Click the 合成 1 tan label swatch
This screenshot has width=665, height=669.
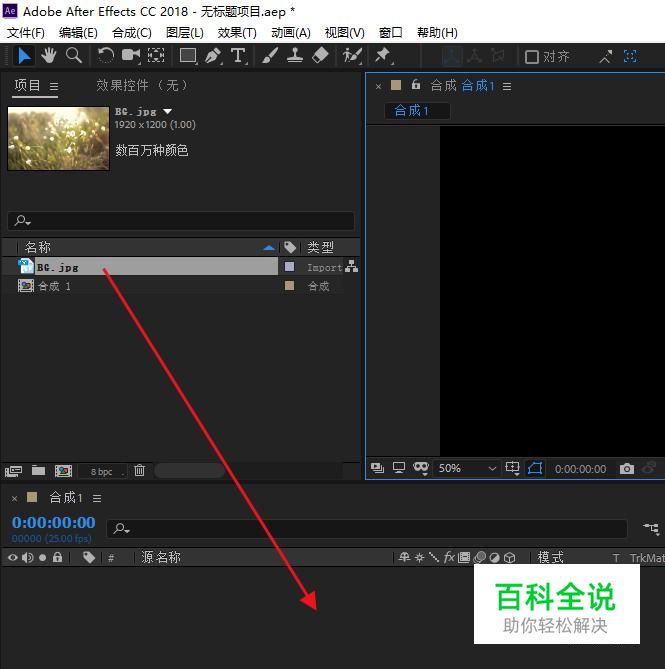tap(289, 285)
